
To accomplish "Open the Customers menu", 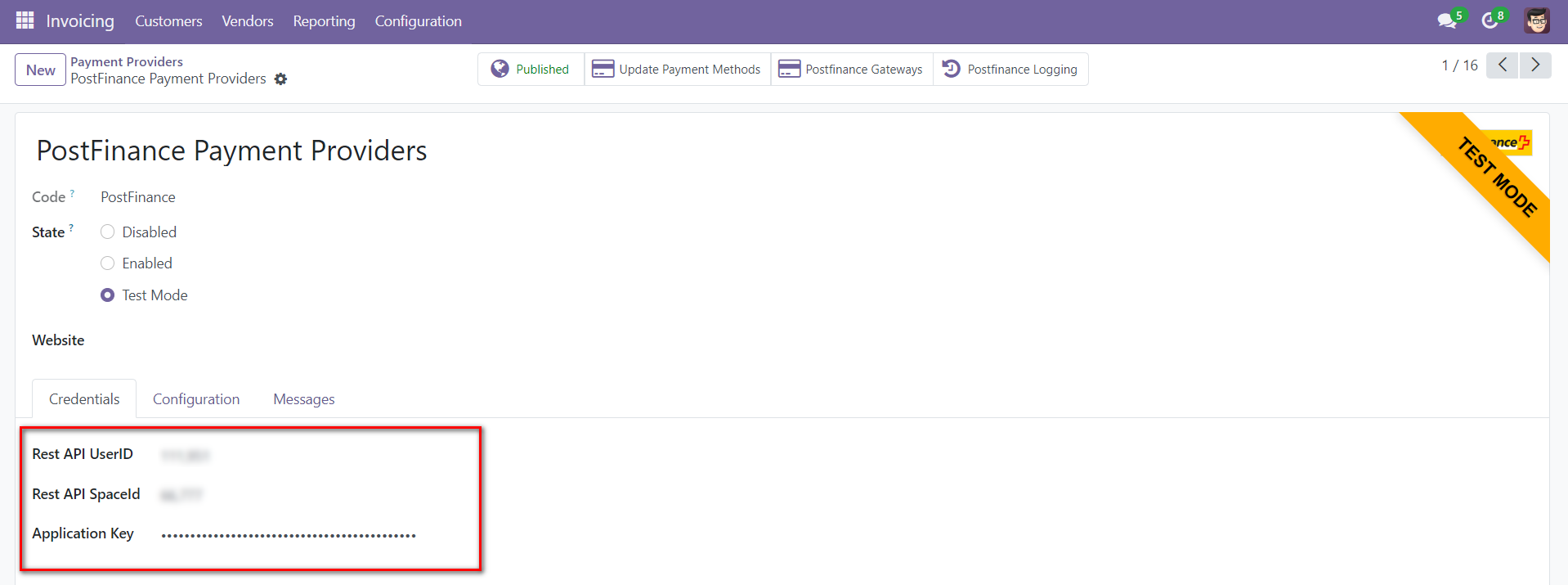I will click(x=168, y=21).
